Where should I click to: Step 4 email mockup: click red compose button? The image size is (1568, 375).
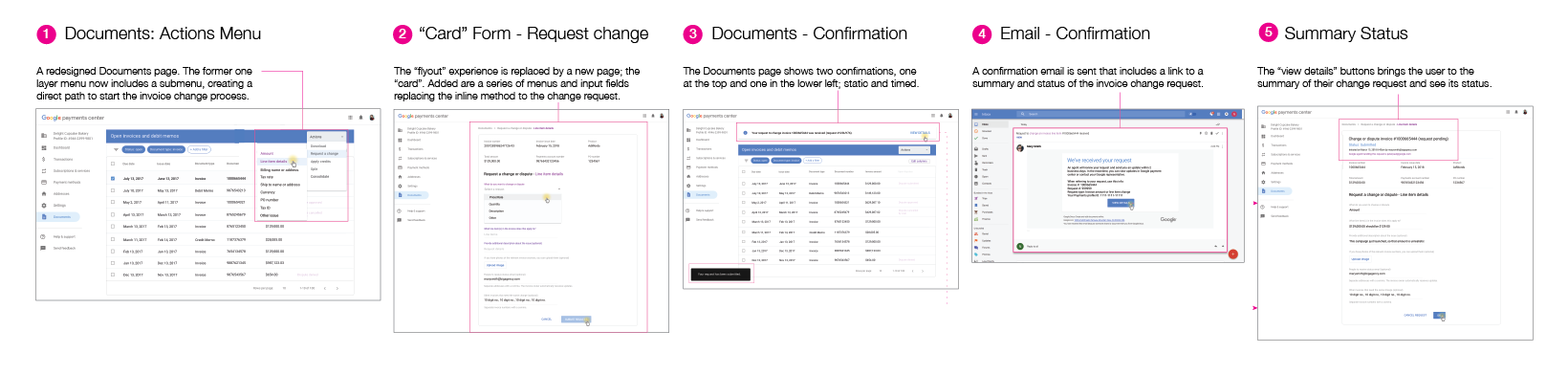[1232, 254]
